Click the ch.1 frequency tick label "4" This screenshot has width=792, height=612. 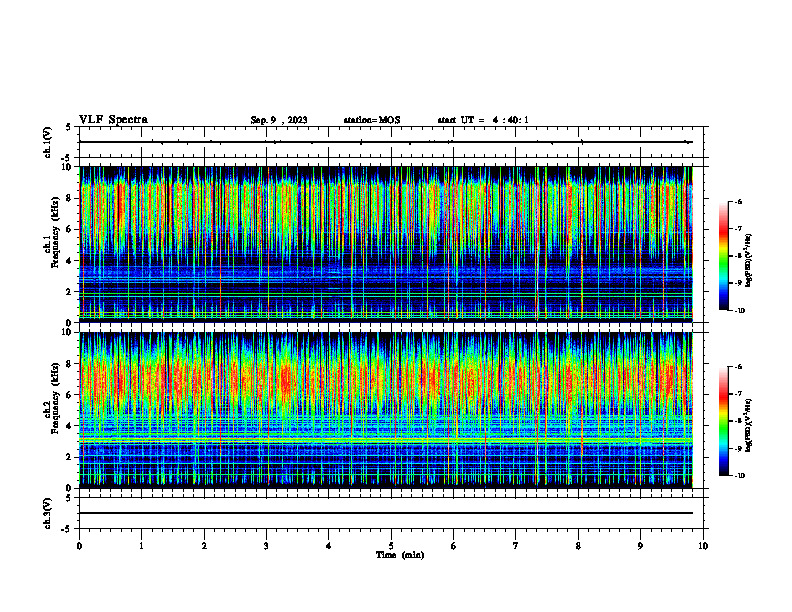[x=70, y=261]
